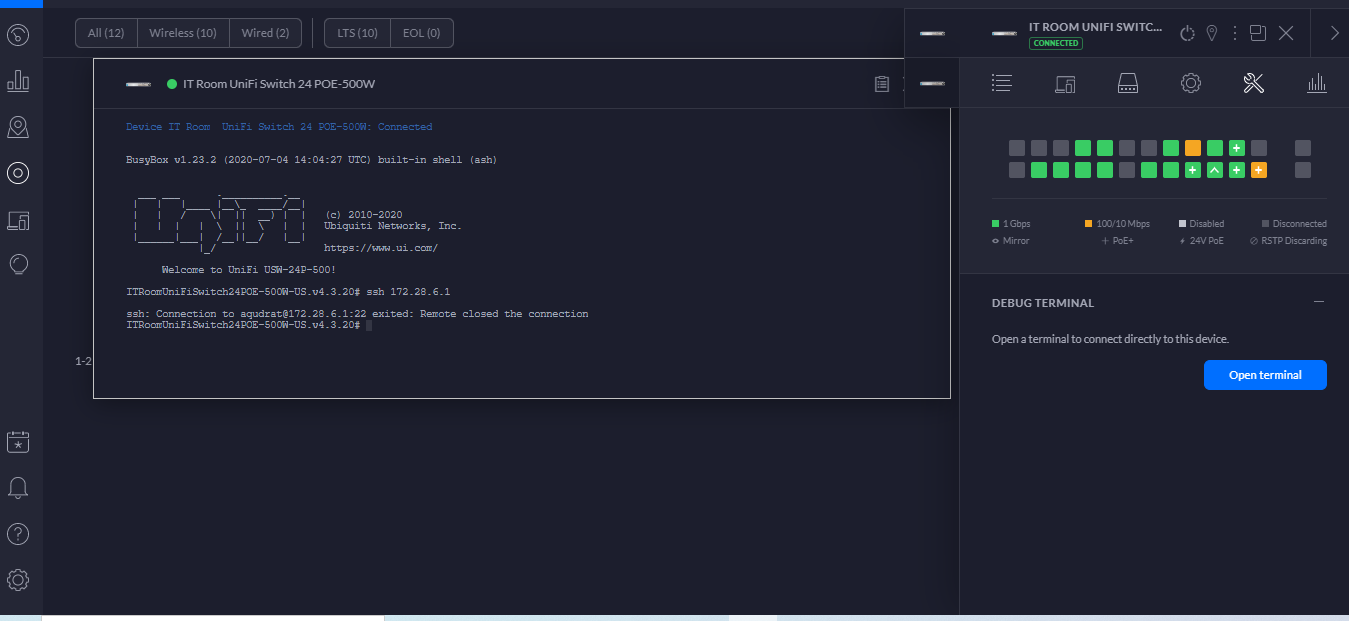Switch to the device Ports tab
Screen dimensions: 1349x621
(x=1128, y=84)
